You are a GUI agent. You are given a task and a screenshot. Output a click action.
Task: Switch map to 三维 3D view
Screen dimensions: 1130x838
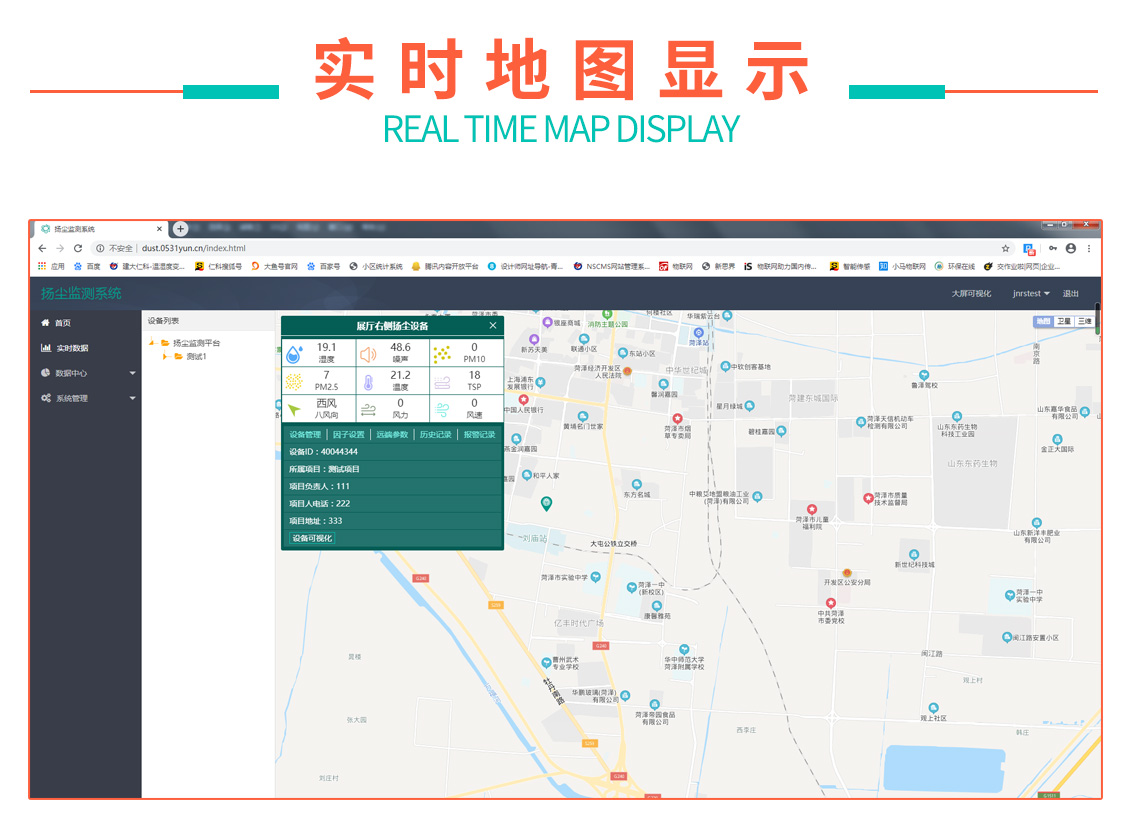coord(1084,321)
